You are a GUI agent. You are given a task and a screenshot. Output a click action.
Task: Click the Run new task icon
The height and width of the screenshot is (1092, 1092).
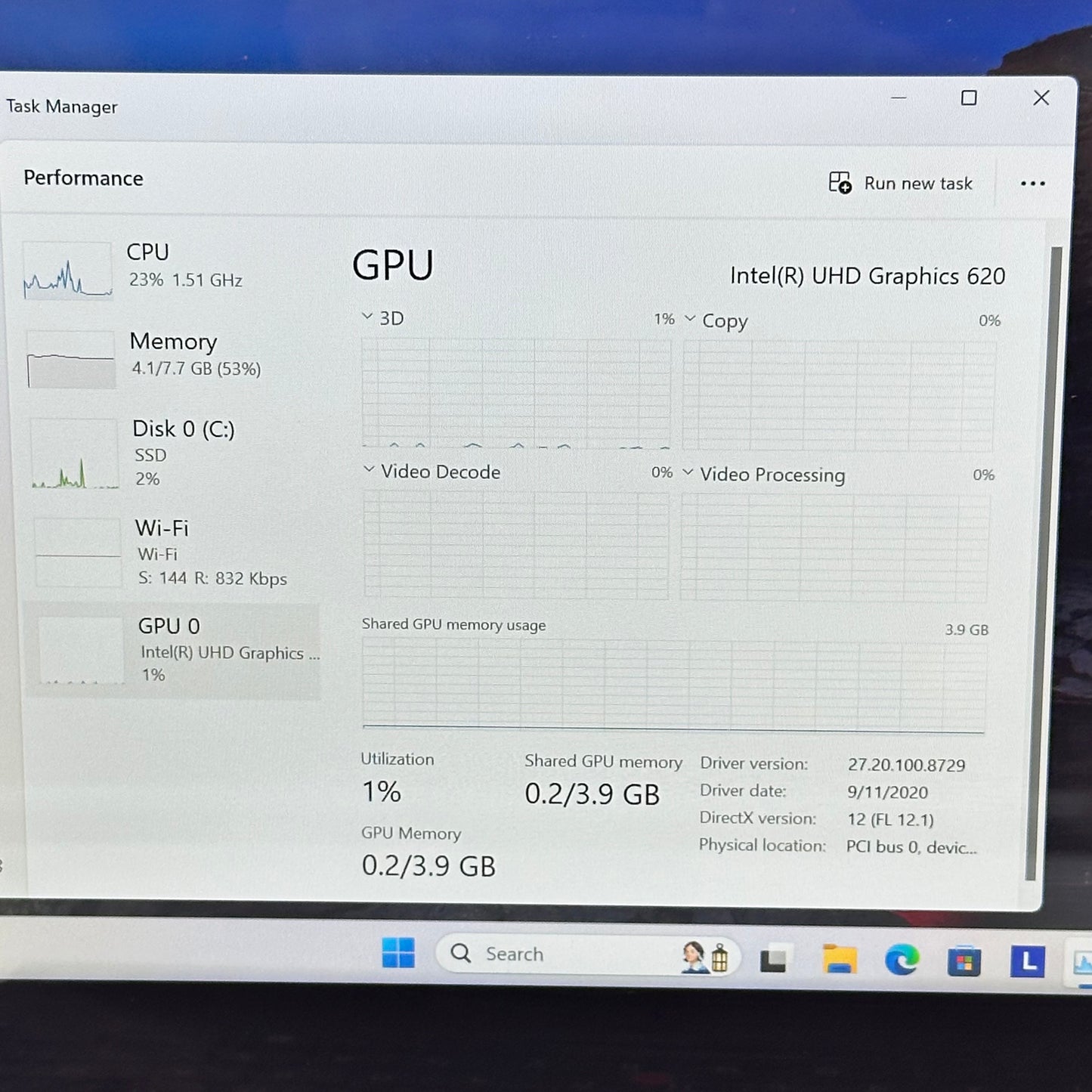pos(840,183)
